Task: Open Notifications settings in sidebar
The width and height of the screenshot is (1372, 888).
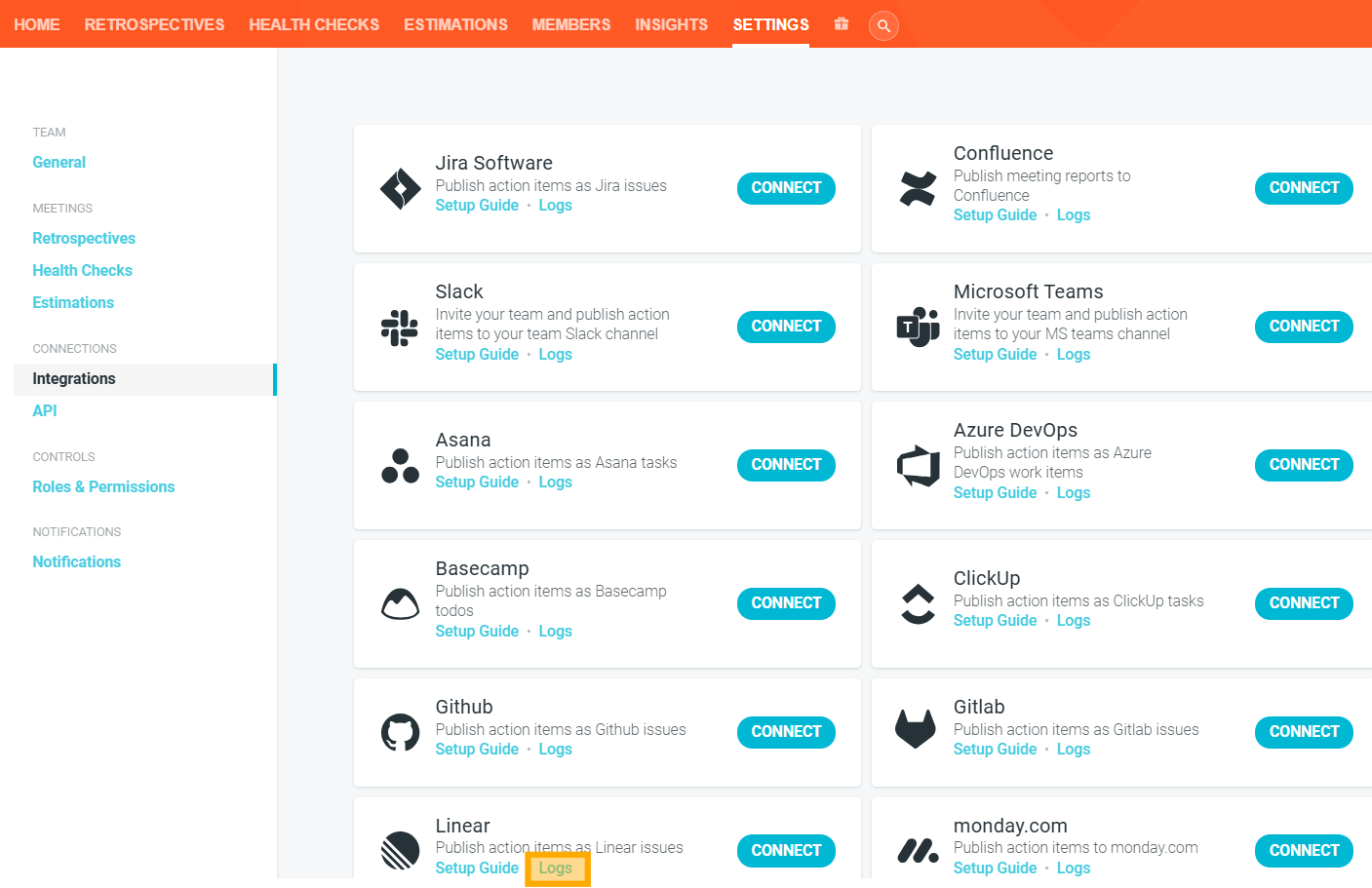Action: pos(77,562)
